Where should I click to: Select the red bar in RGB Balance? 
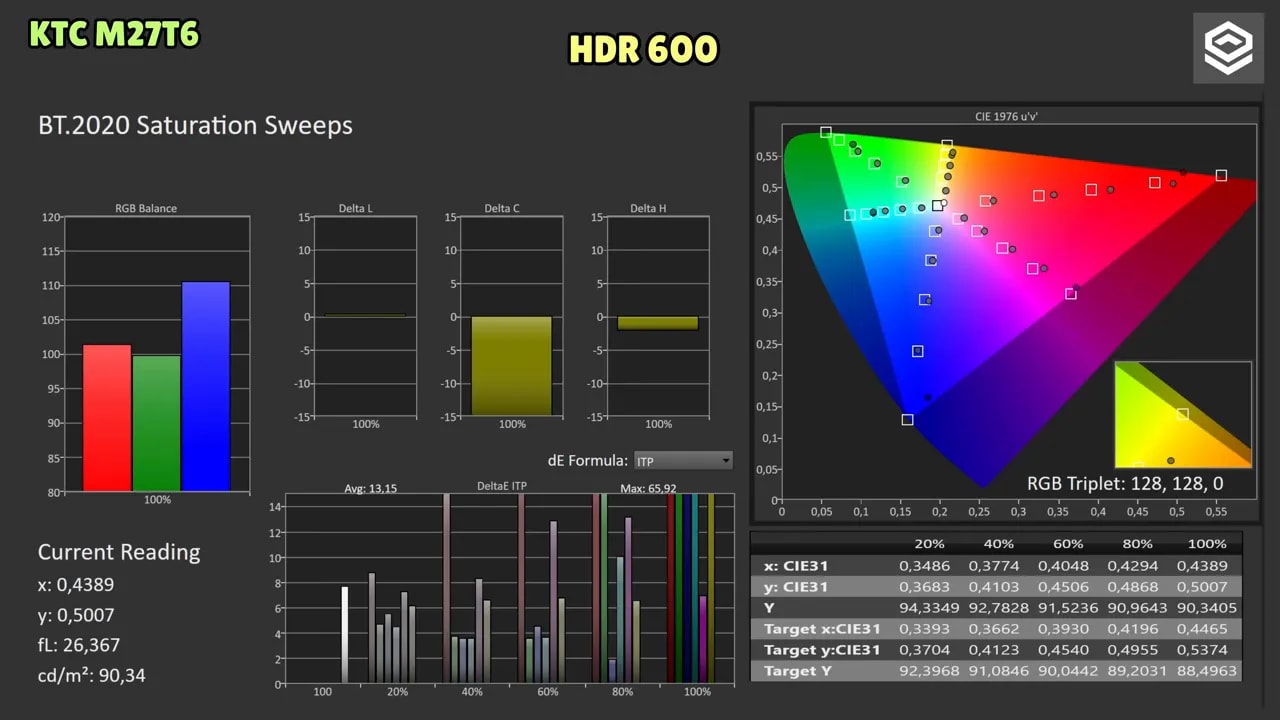click(107, 418)
